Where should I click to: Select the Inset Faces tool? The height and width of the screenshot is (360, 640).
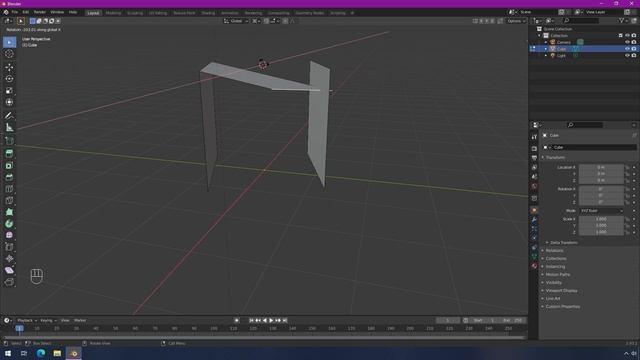[x=9, y=166]
